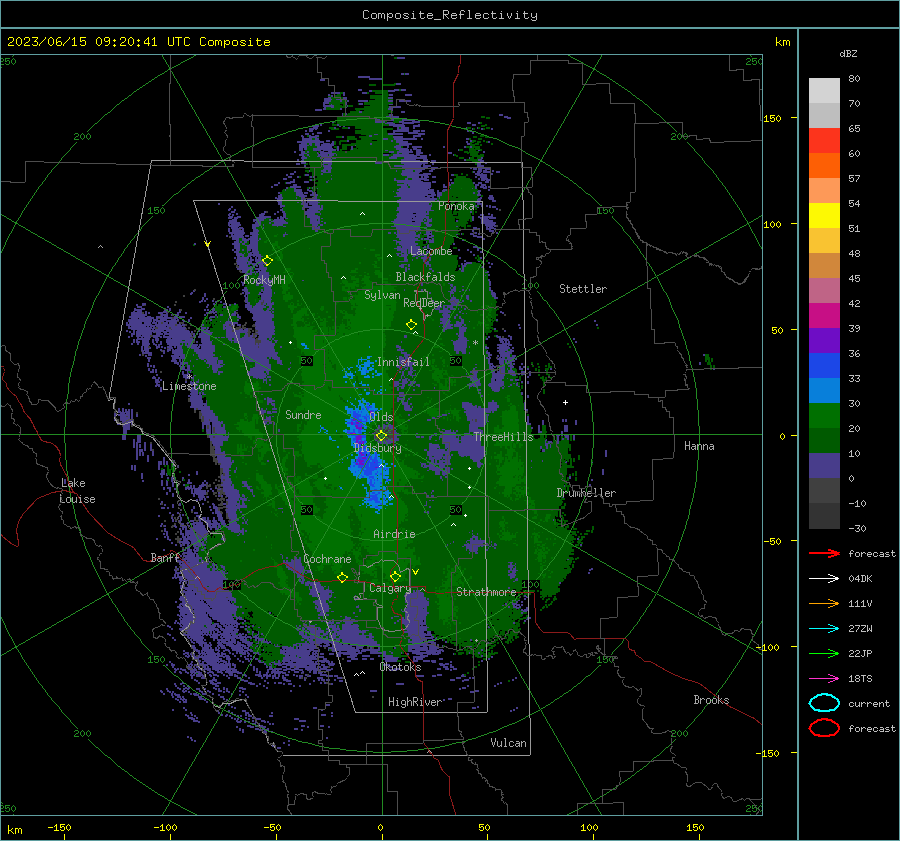Click the dBZ legend heading
Screen dimensions: 900x841
point(848,53)
